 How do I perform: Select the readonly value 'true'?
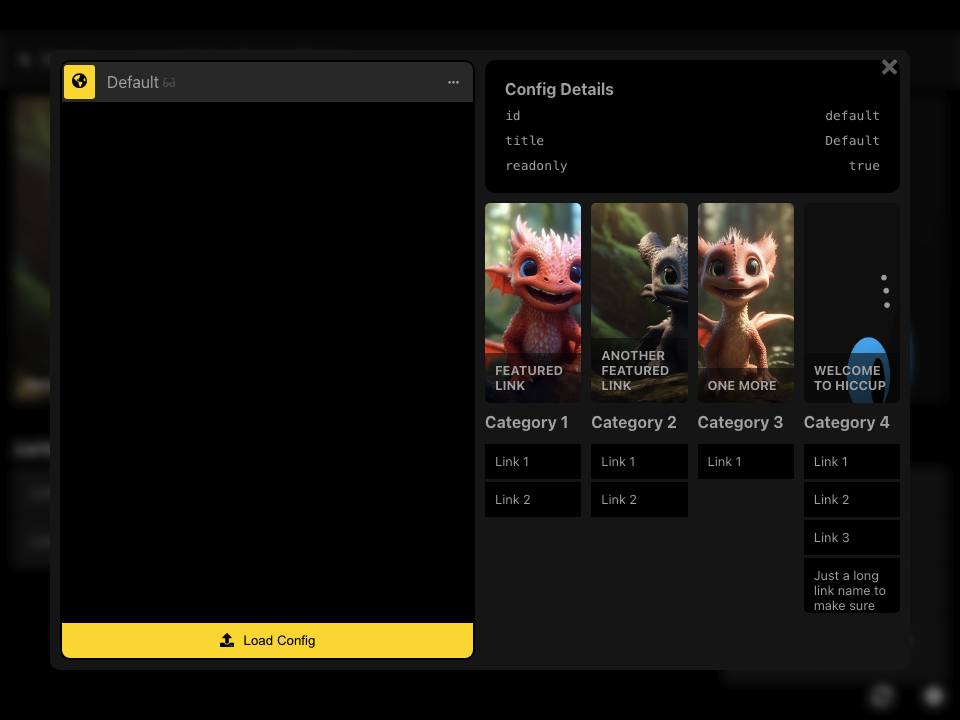pyautogui.click(x=864, y=166)
